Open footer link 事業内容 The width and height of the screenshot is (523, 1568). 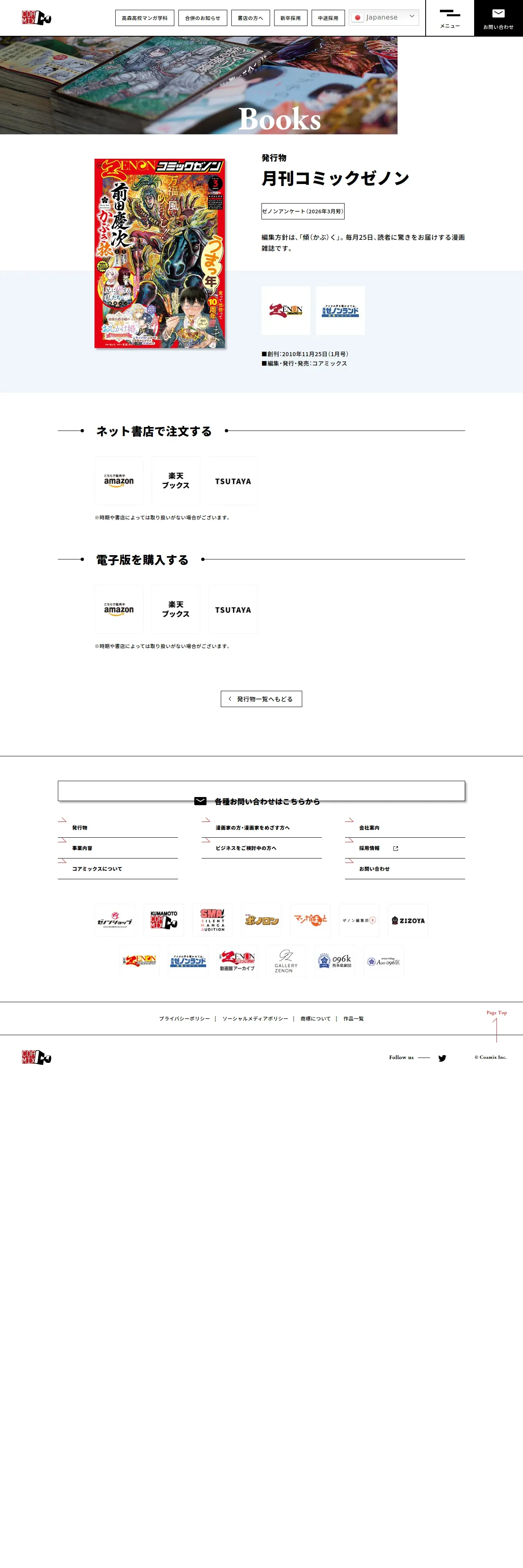pos(117,849)
